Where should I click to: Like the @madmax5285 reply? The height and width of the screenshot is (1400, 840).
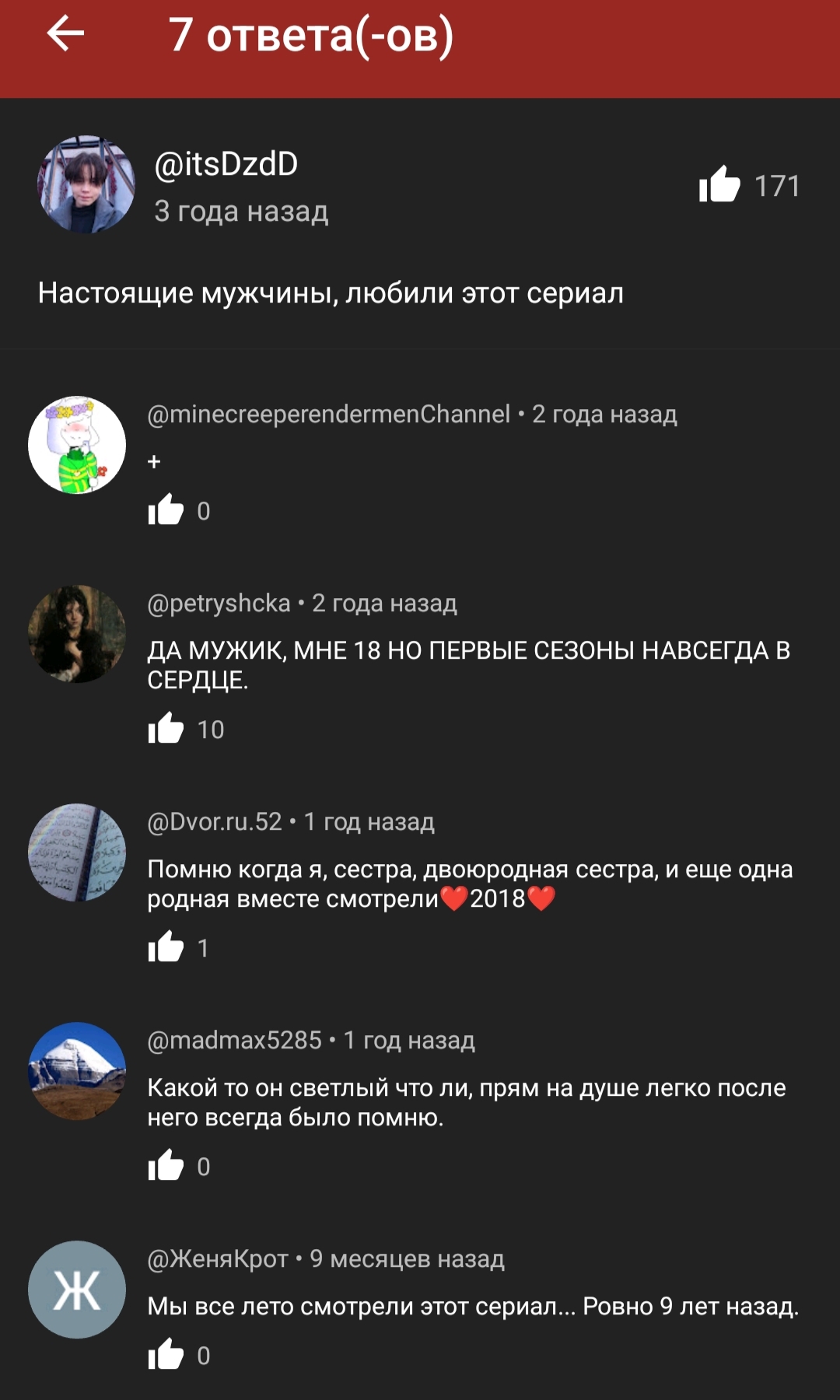[x=166, y=1166]
